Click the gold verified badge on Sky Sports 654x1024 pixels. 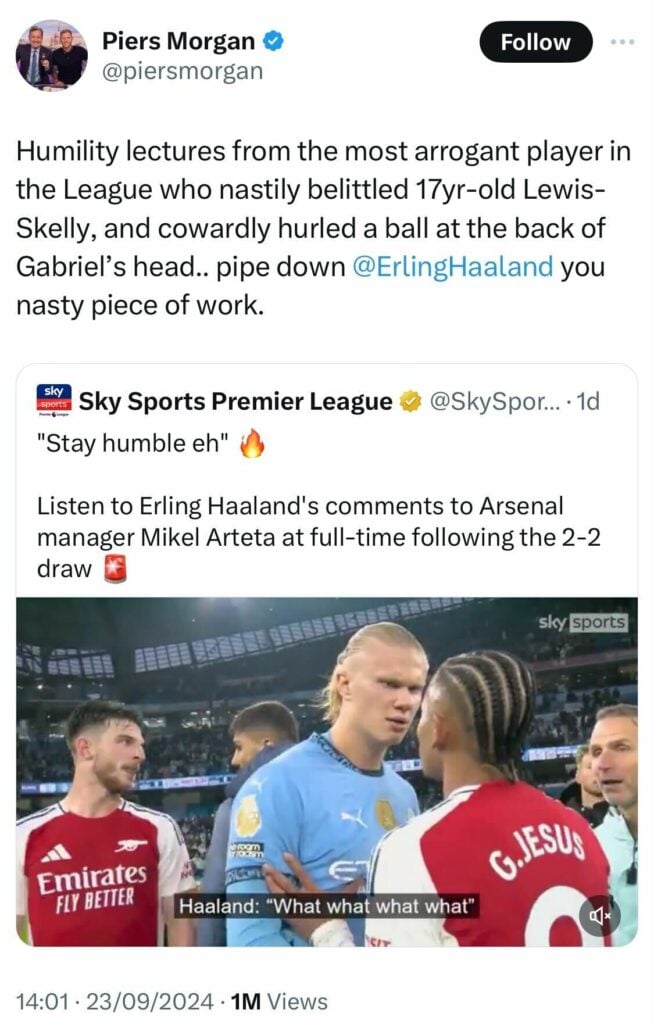[x=410, y=402]
